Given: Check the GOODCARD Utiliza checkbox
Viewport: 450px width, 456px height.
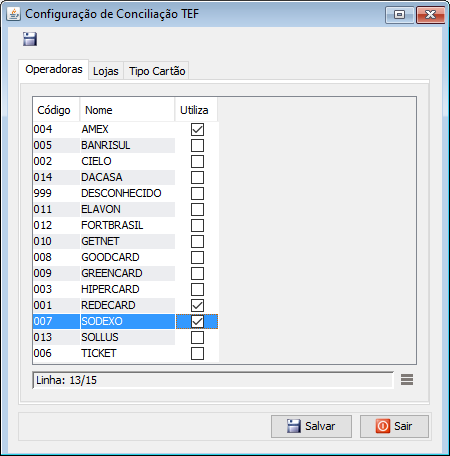Looking at the screenshot, I should (197, 257).
